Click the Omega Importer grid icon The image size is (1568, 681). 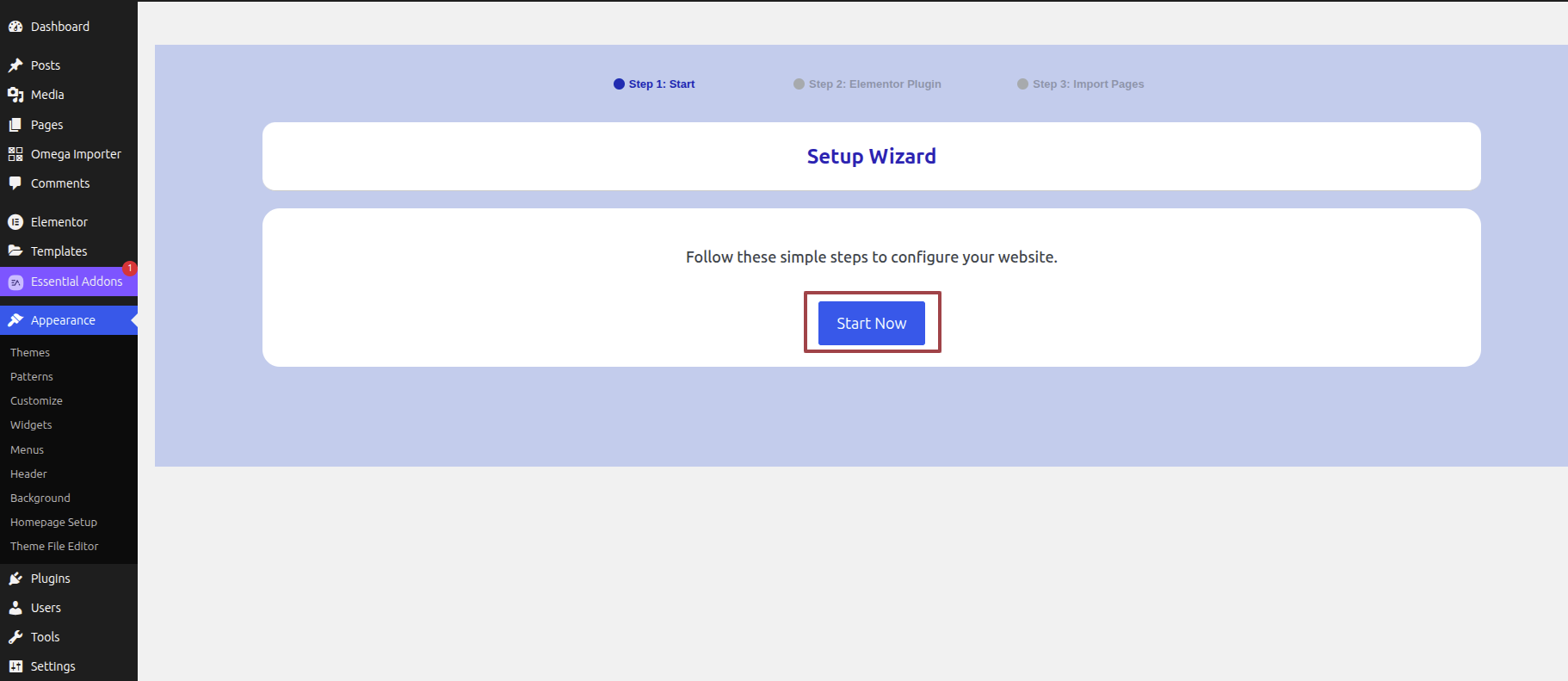(15, 154)
